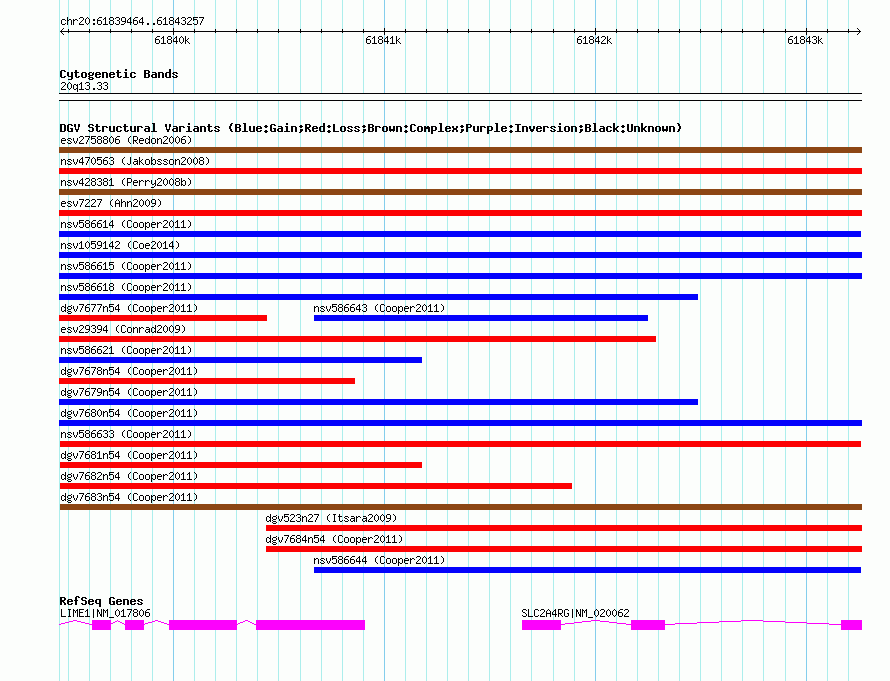Click nsv428381 (Perry2008b) label

click(x=126, y=182)
